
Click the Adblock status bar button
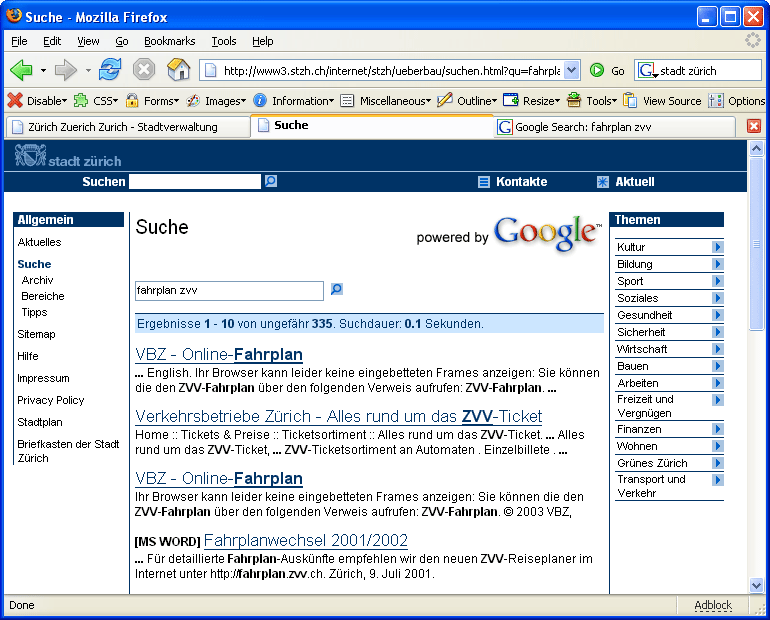[713, 606]
